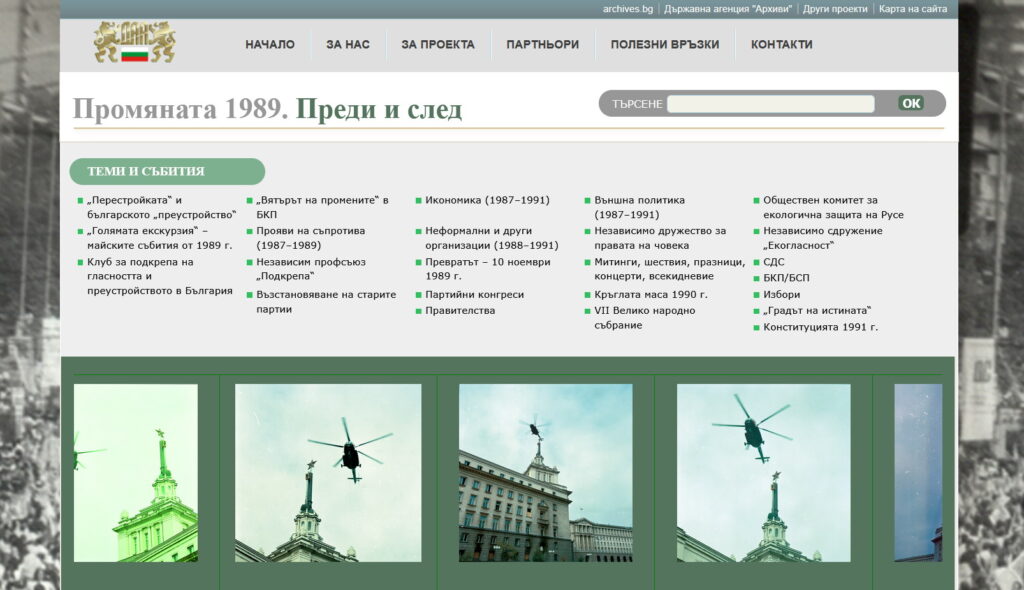Open the green-tinted helicopter thumbnail

pyautogui.click(x=136, y=473)
